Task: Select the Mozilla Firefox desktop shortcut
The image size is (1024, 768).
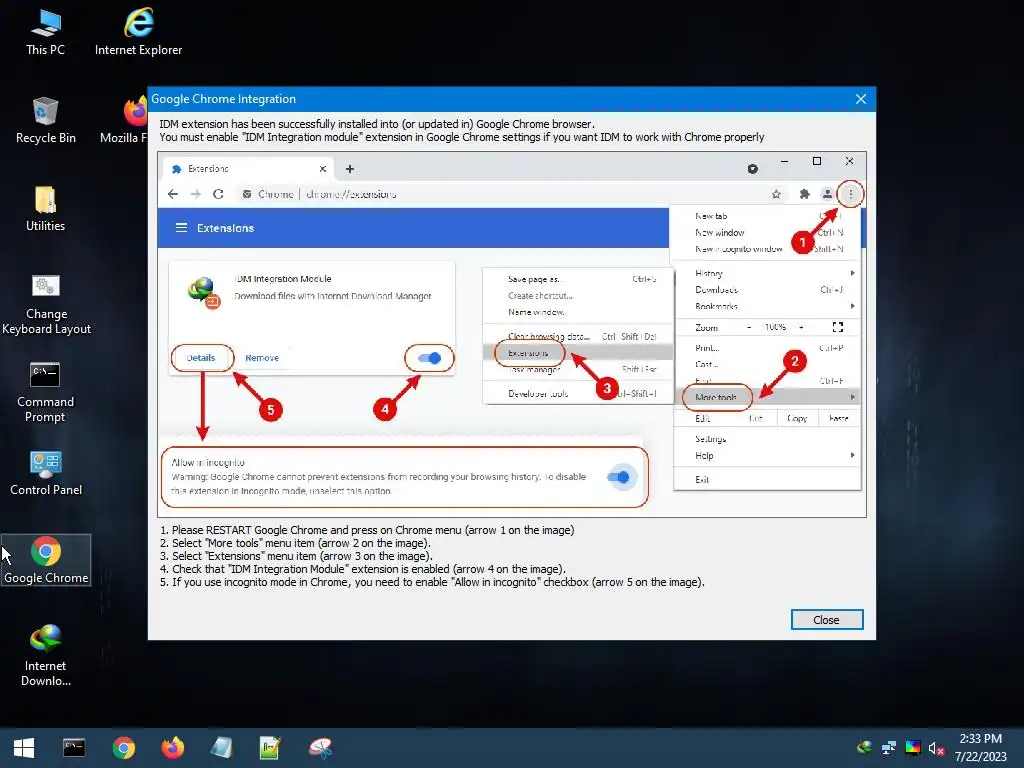Action: coord(124,120)
